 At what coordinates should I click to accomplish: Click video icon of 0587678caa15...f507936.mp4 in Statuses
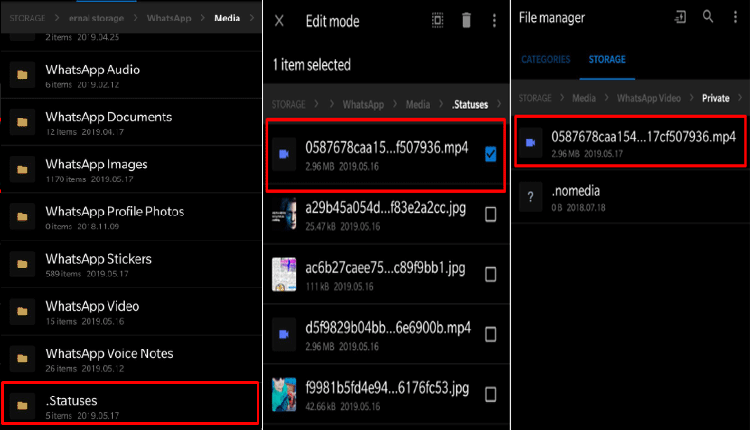284,154
